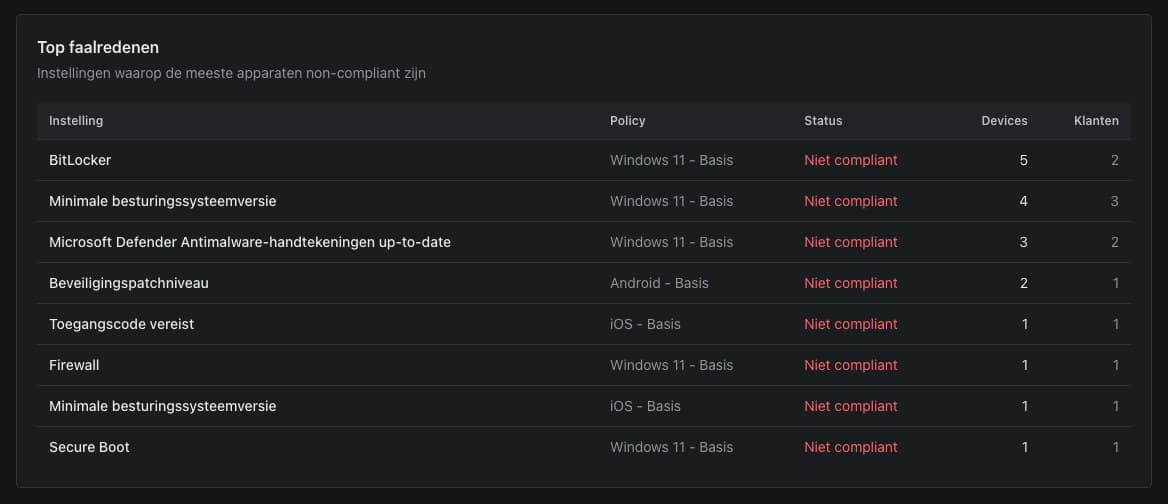1168x504 pixels.
Task: Click the Klanten value 3
Action: [x=1114, y=201]
